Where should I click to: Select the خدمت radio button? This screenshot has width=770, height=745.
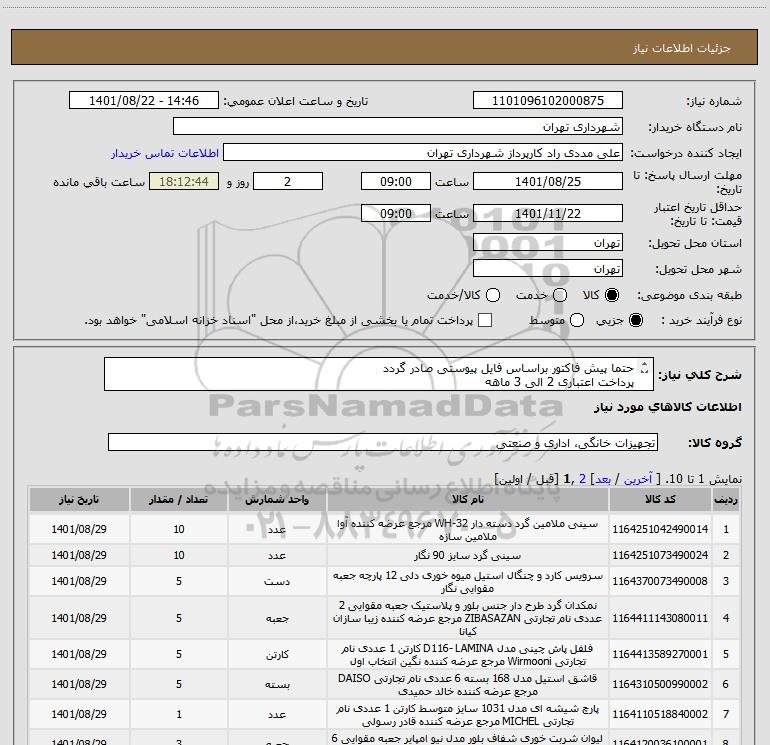[560, 295]
